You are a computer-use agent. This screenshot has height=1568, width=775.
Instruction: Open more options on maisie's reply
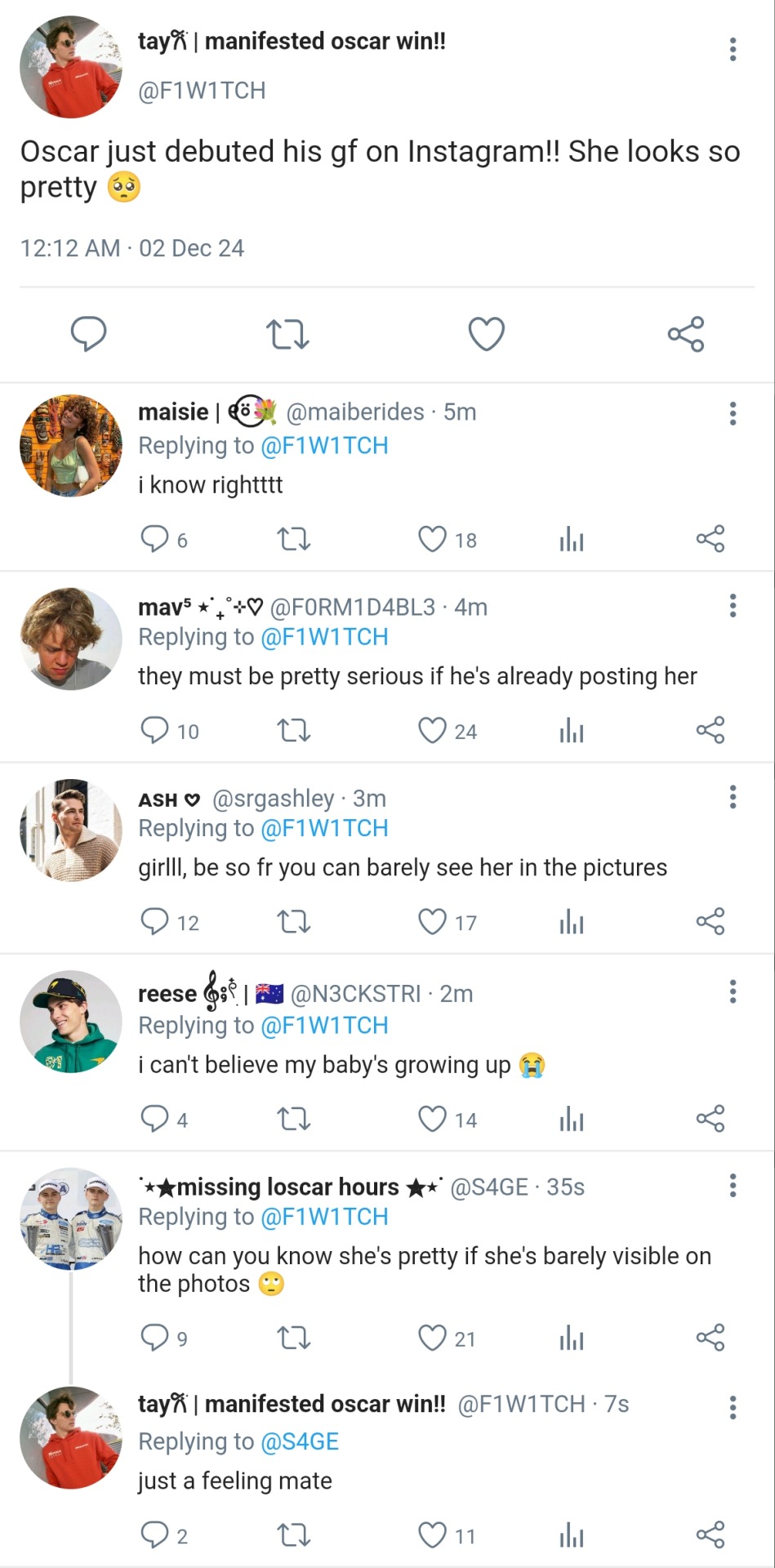point(733,414)
